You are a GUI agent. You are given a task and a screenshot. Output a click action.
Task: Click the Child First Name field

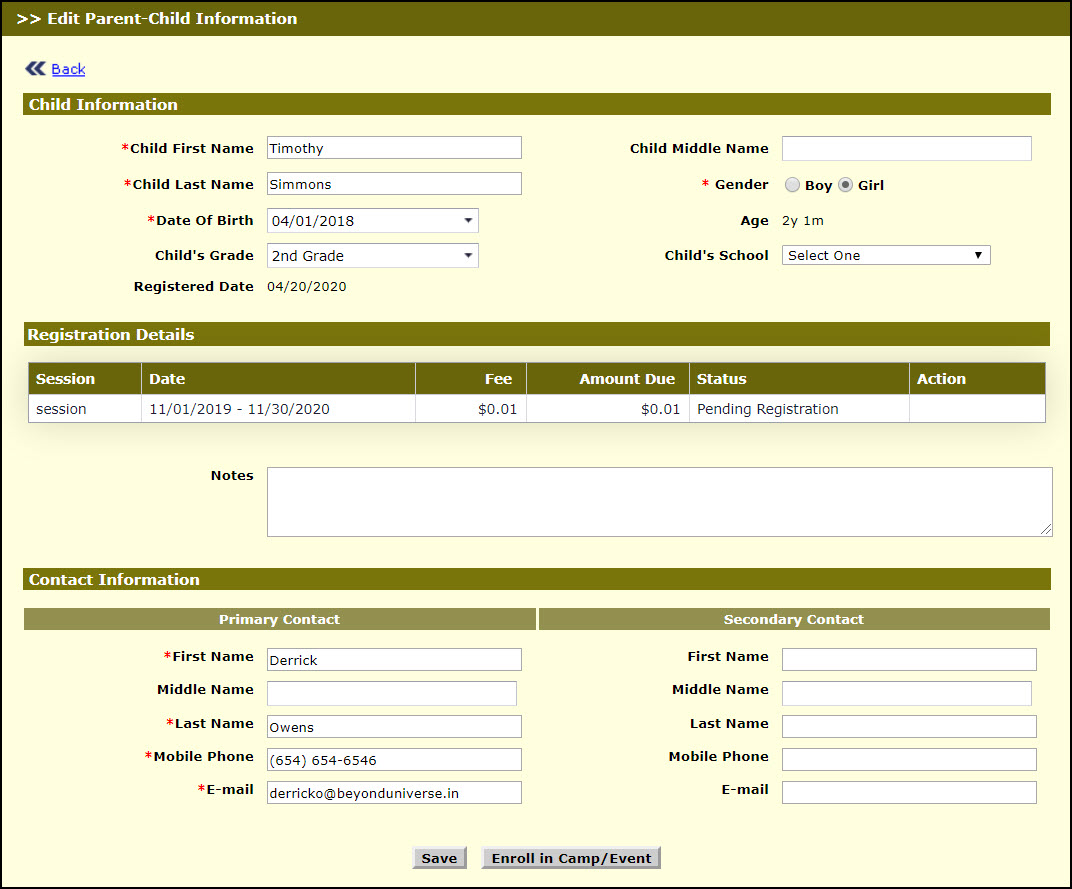click(x=394, y=148)
